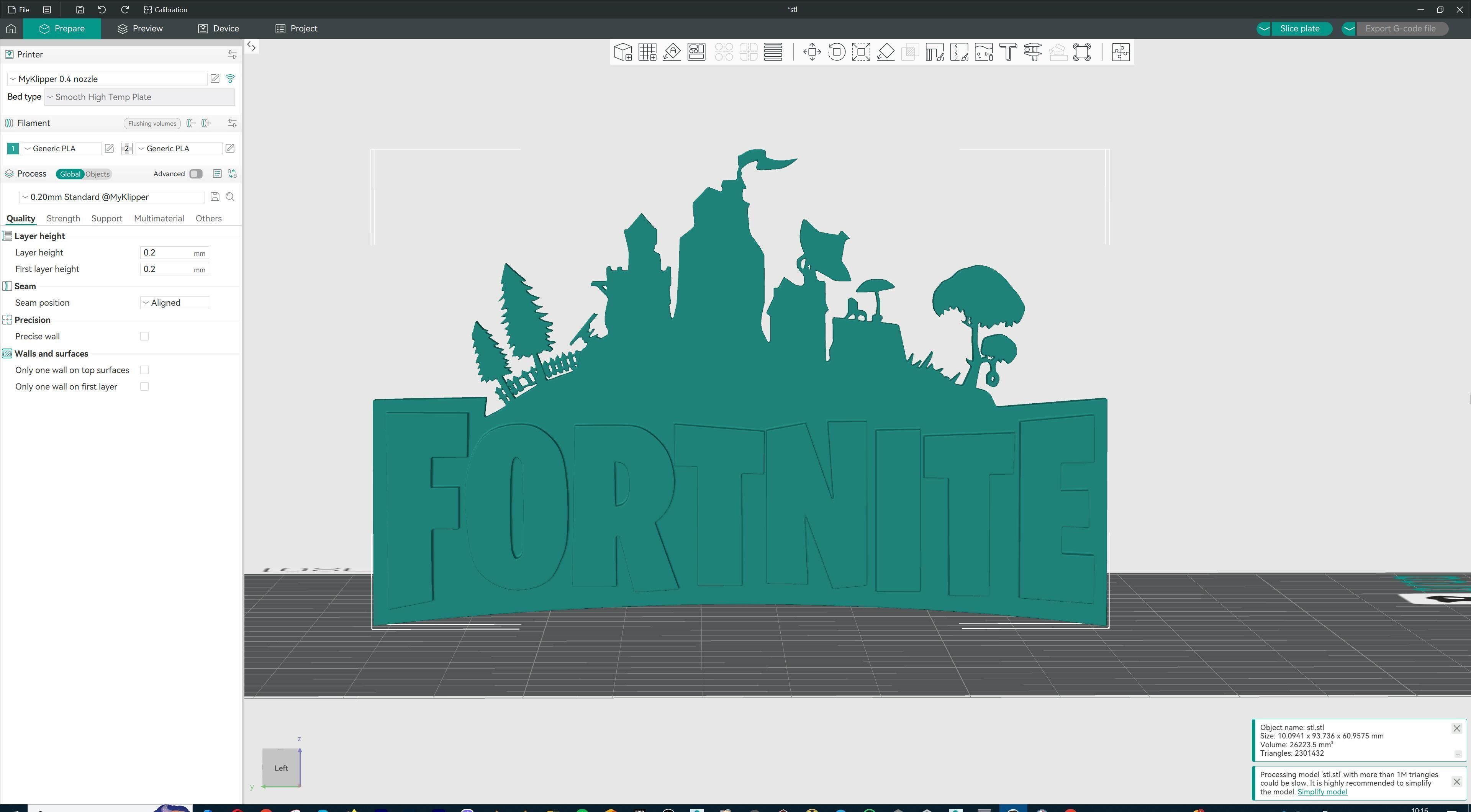This screenshot has width=1471, height=812.
Task: Open the Bed type dropdown
Action: coord(139,97)
